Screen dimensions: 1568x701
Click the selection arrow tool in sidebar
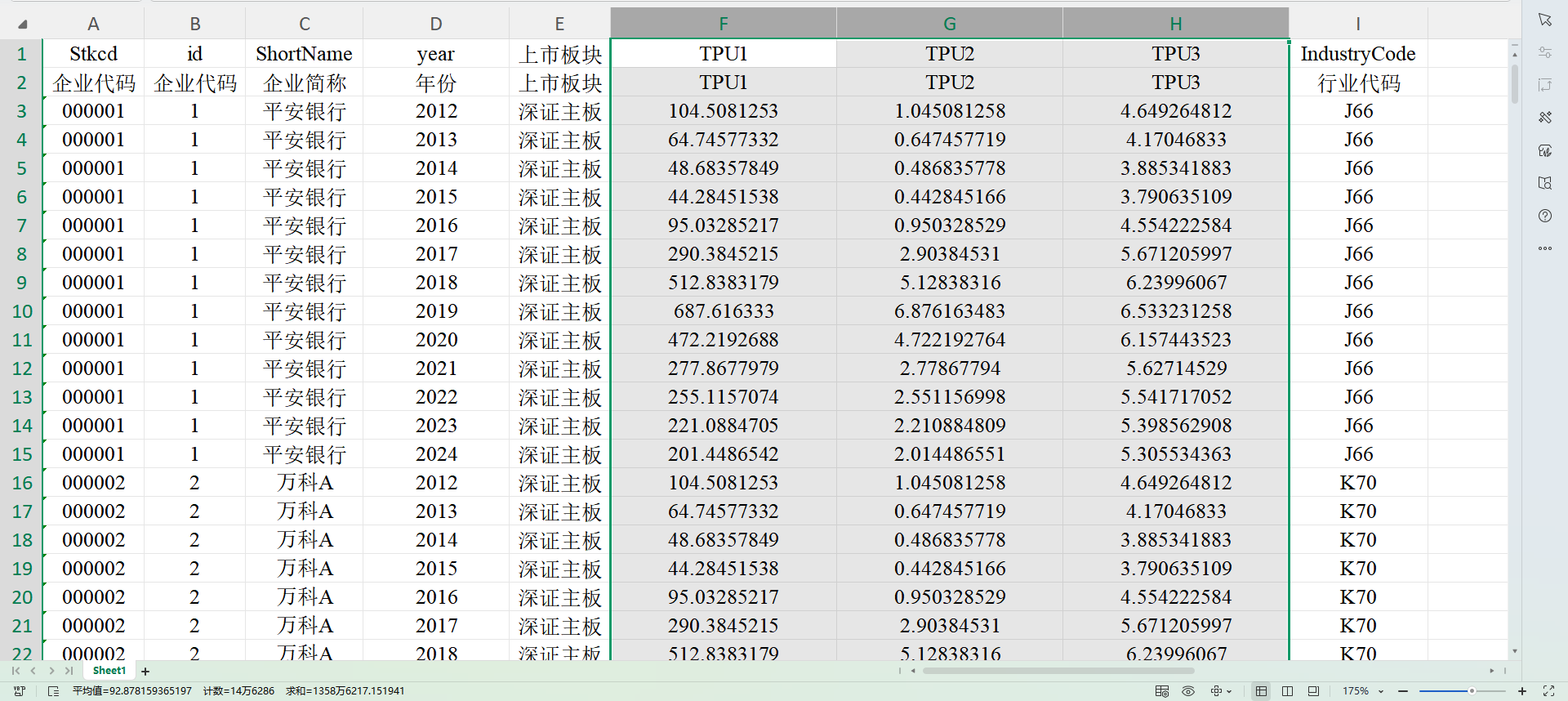tap(1544, 20)
